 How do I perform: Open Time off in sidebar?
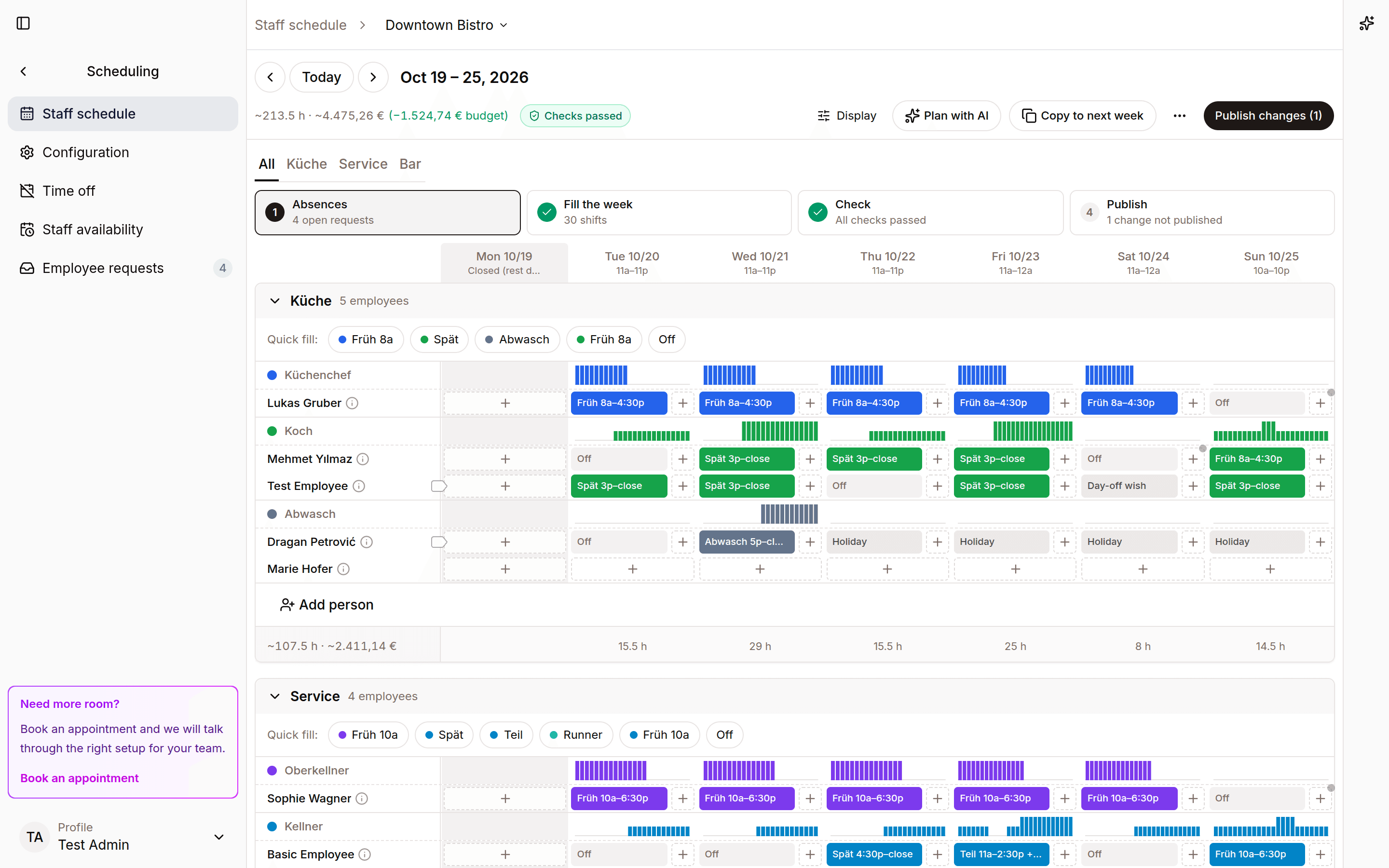coord(123,190)
